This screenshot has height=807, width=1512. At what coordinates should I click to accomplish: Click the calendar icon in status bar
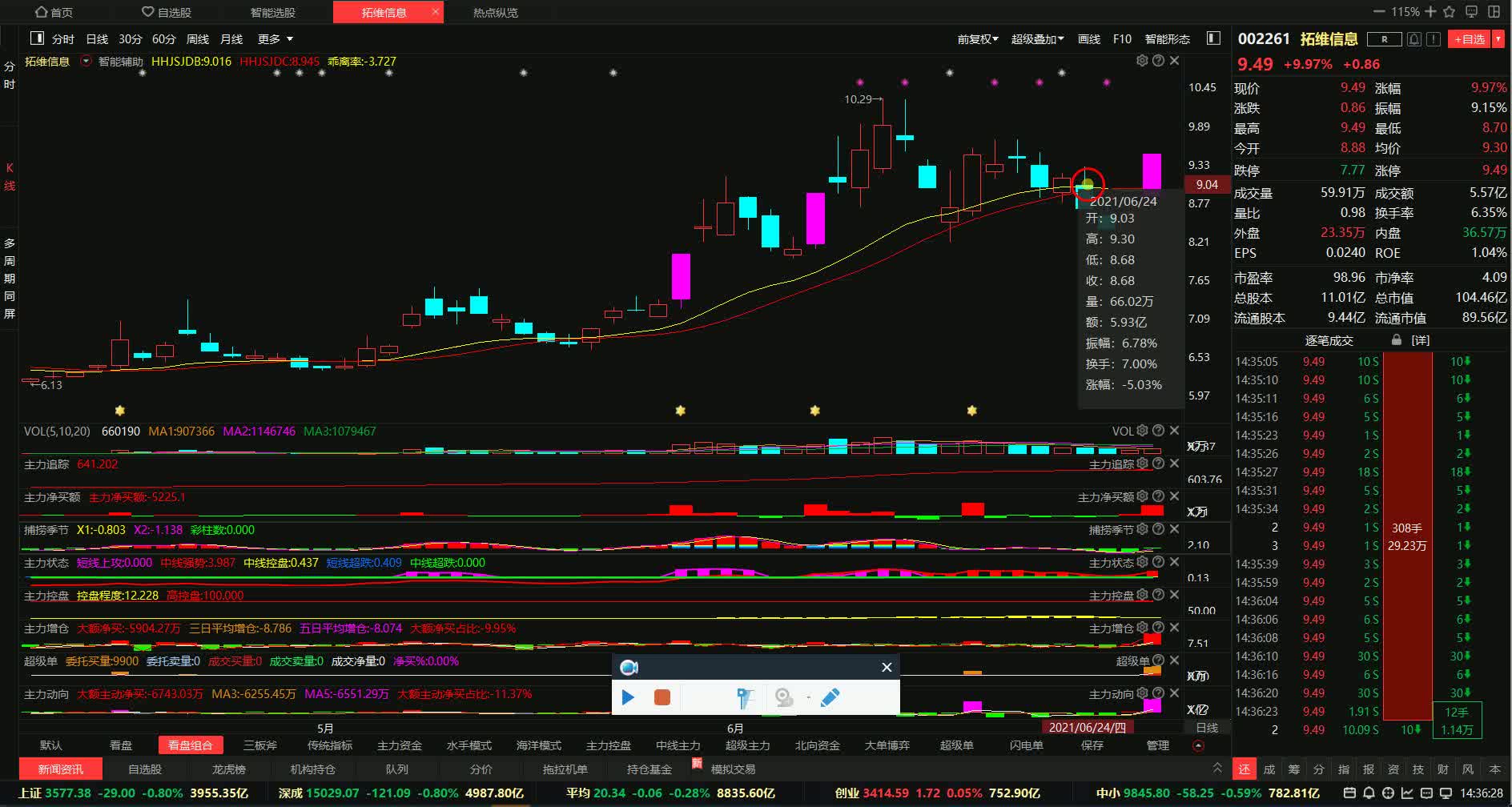point(1349,793)
